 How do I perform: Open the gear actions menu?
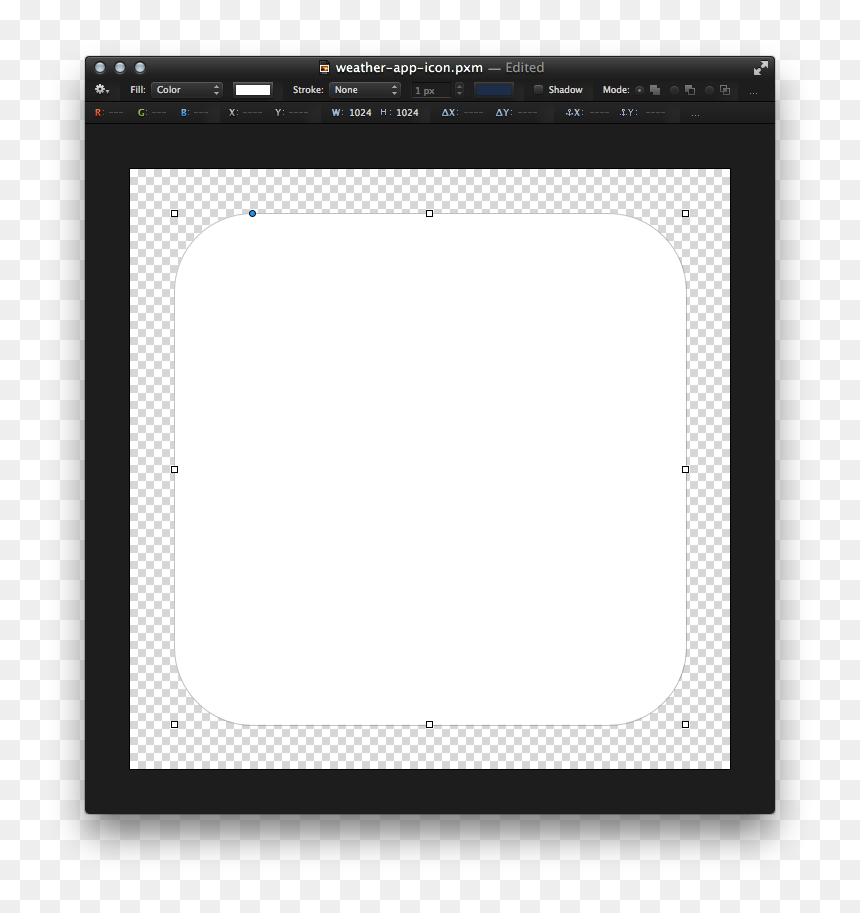(x=102, y=90)
